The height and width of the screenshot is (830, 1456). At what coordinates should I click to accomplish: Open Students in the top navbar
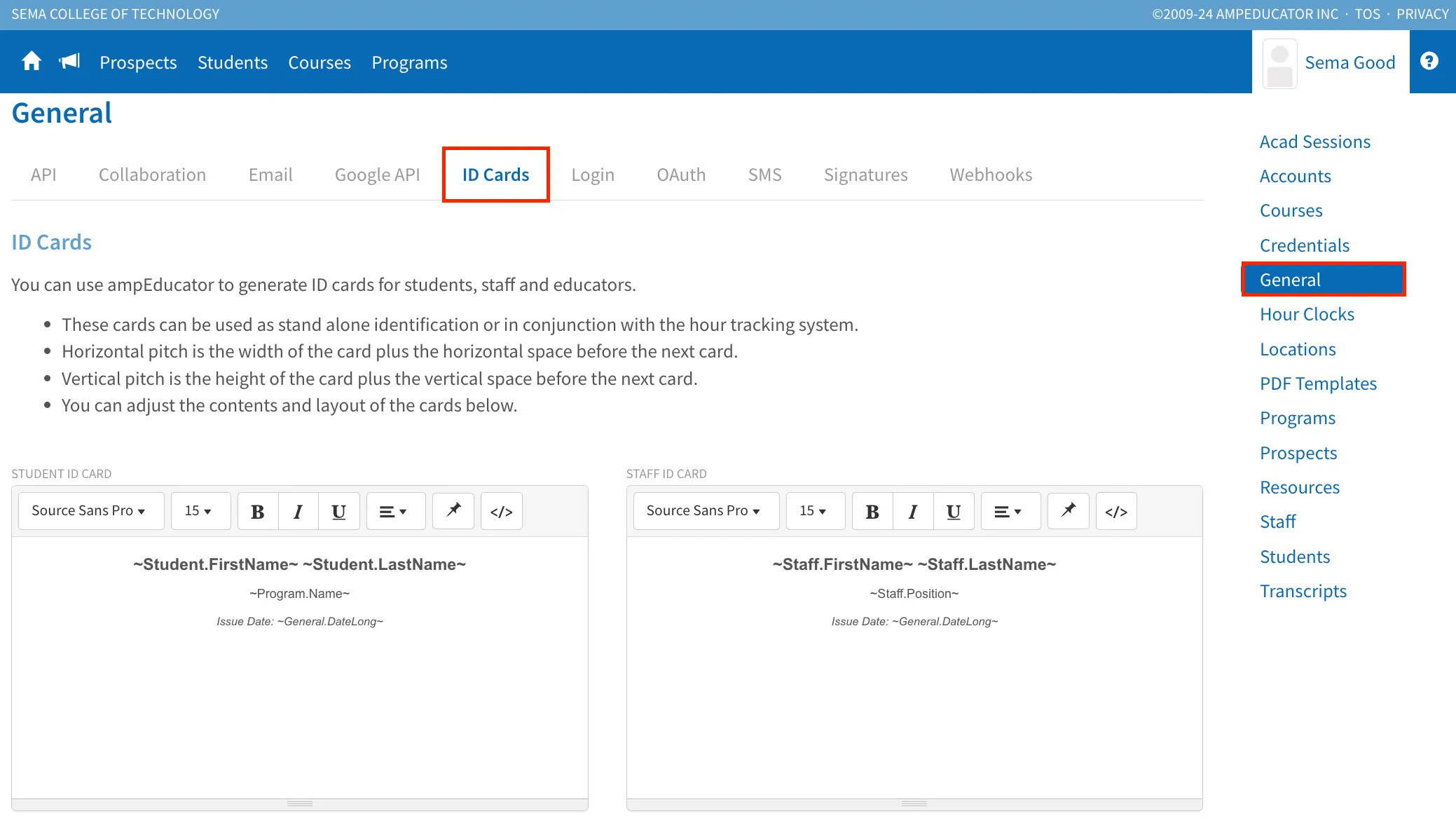[x=233, y=62]
